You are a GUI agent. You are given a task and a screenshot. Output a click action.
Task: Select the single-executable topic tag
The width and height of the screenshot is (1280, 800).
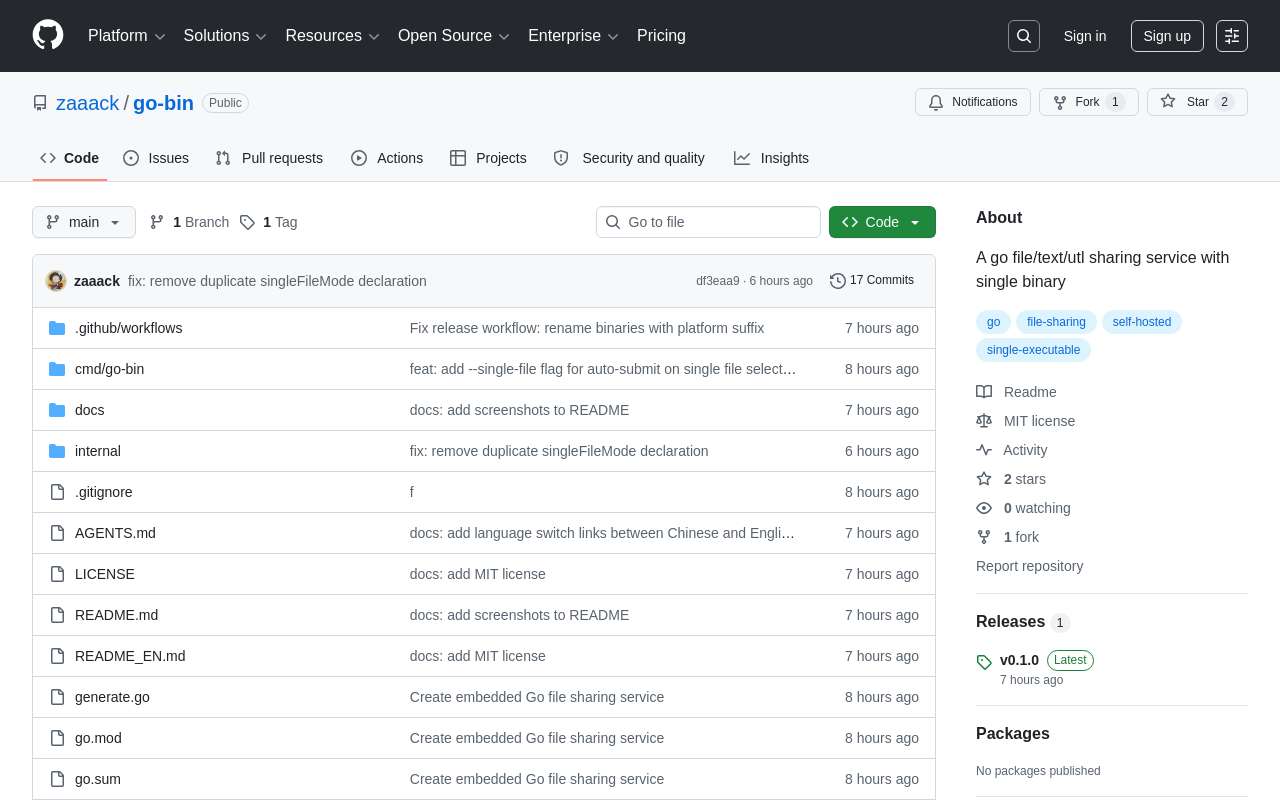(1033, 350)
